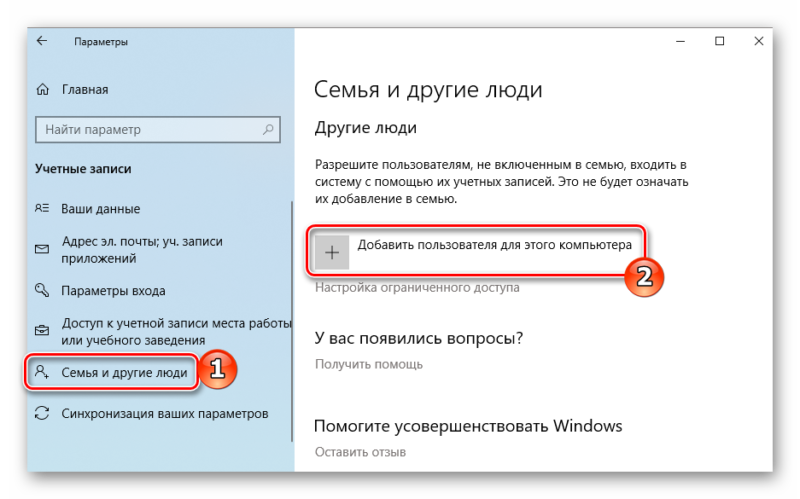The image size is (800, 499).
Task: Click the Другие люди heading
Action: pyautogui.click(x=365, y=128)
